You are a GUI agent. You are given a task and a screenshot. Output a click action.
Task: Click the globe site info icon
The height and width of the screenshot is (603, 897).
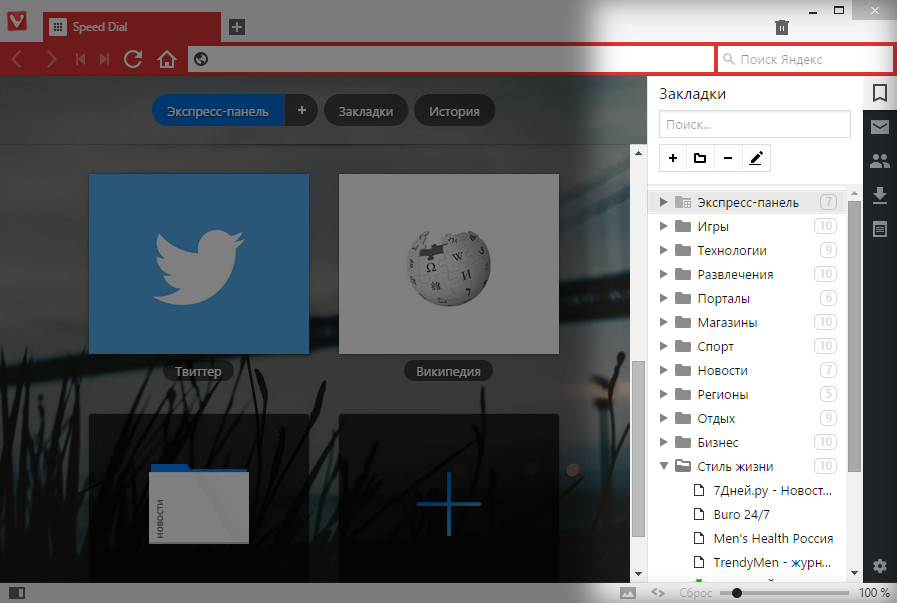[x=201, y=59]
